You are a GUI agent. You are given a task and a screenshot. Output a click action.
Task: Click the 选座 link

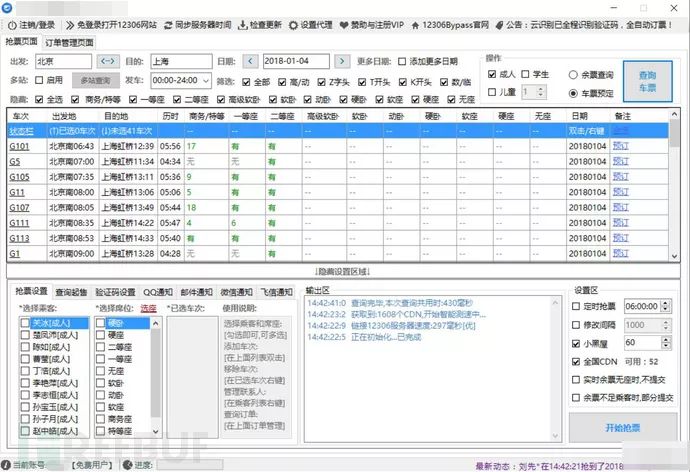coord(148,308)
